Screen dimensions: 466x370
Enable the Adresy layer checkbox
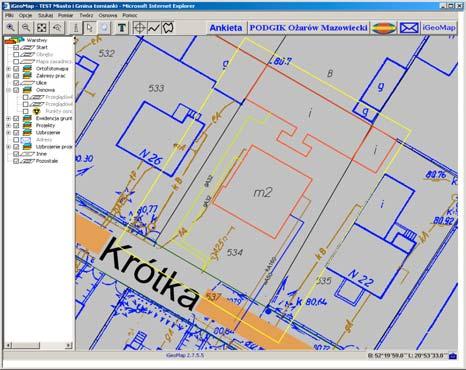tap(16, 140)
